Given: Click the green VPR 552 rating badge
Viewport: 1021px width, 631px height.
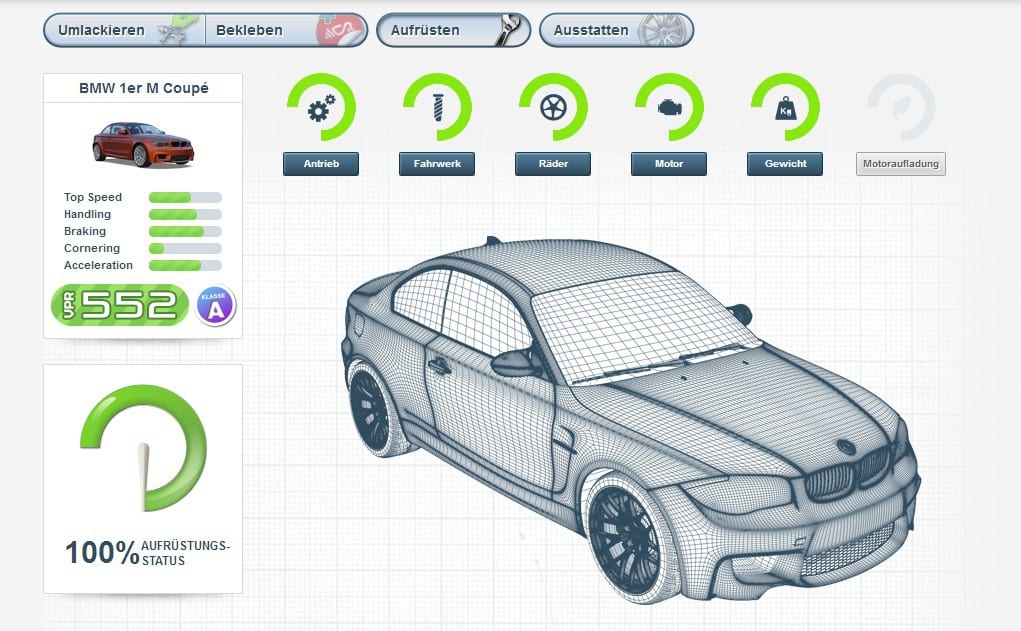Looking at the screenshot, I should pos(118,305).
